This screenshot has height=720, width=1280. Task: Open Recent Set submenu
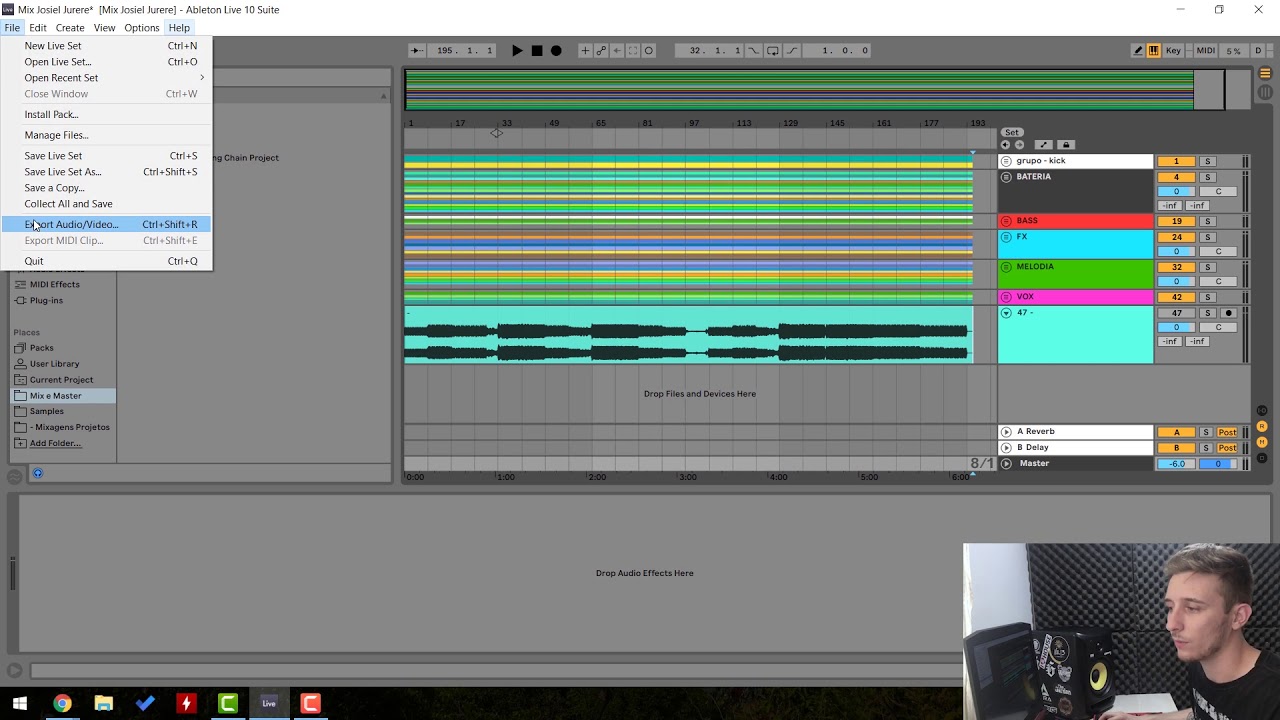pyautogui.click(x=106, y=78)
